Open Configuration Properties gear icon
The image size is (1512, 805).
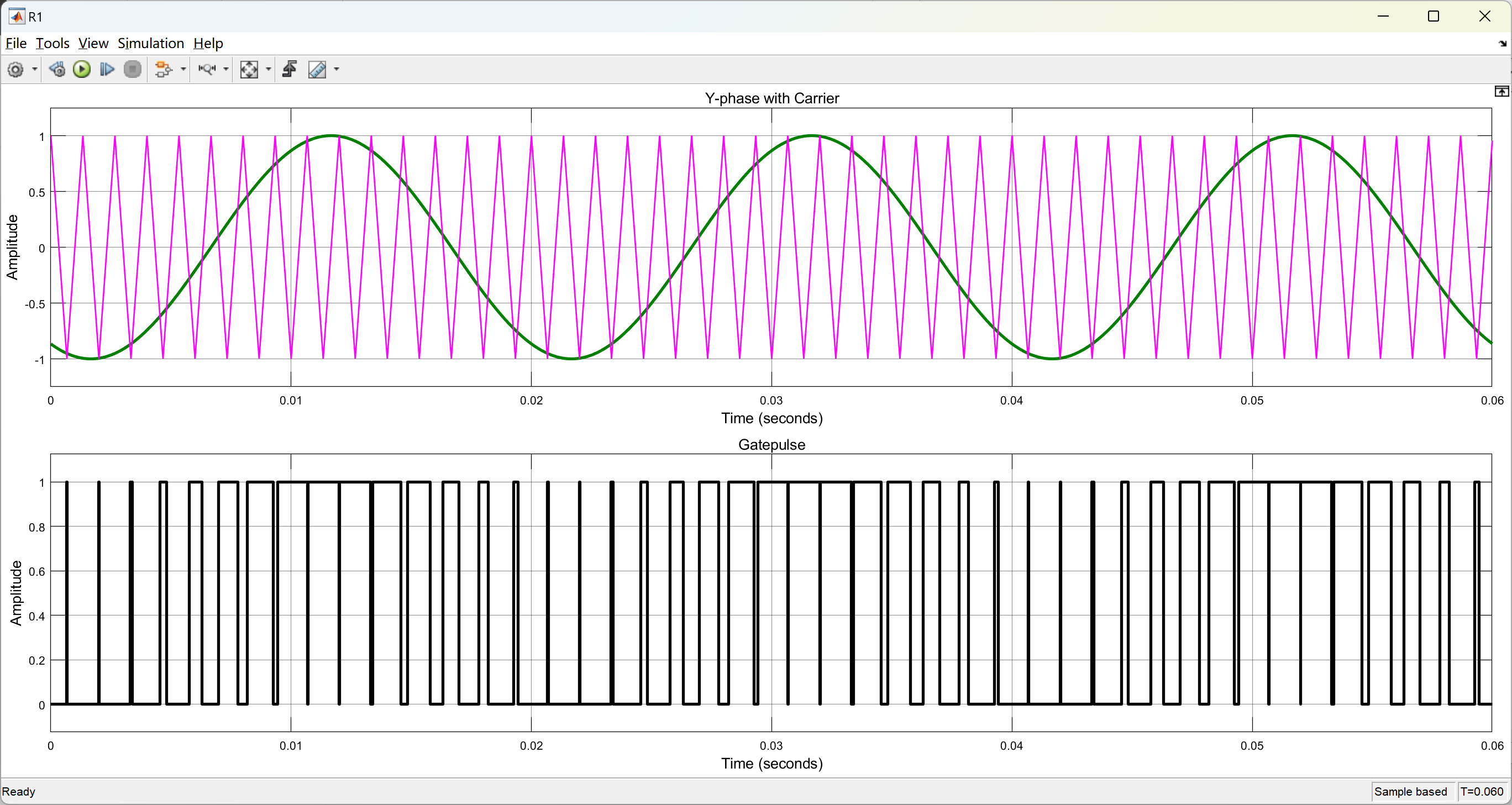(x=16, y=69)
